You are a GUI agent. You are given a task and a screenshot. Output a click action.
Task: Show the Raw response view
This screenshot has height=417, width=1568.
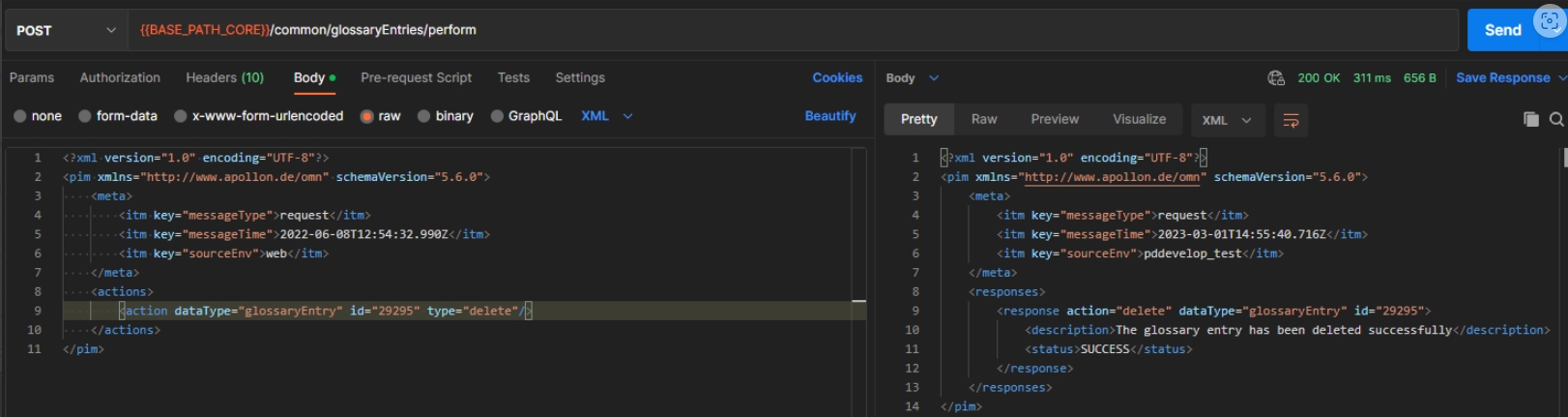(x=983, y=119)
